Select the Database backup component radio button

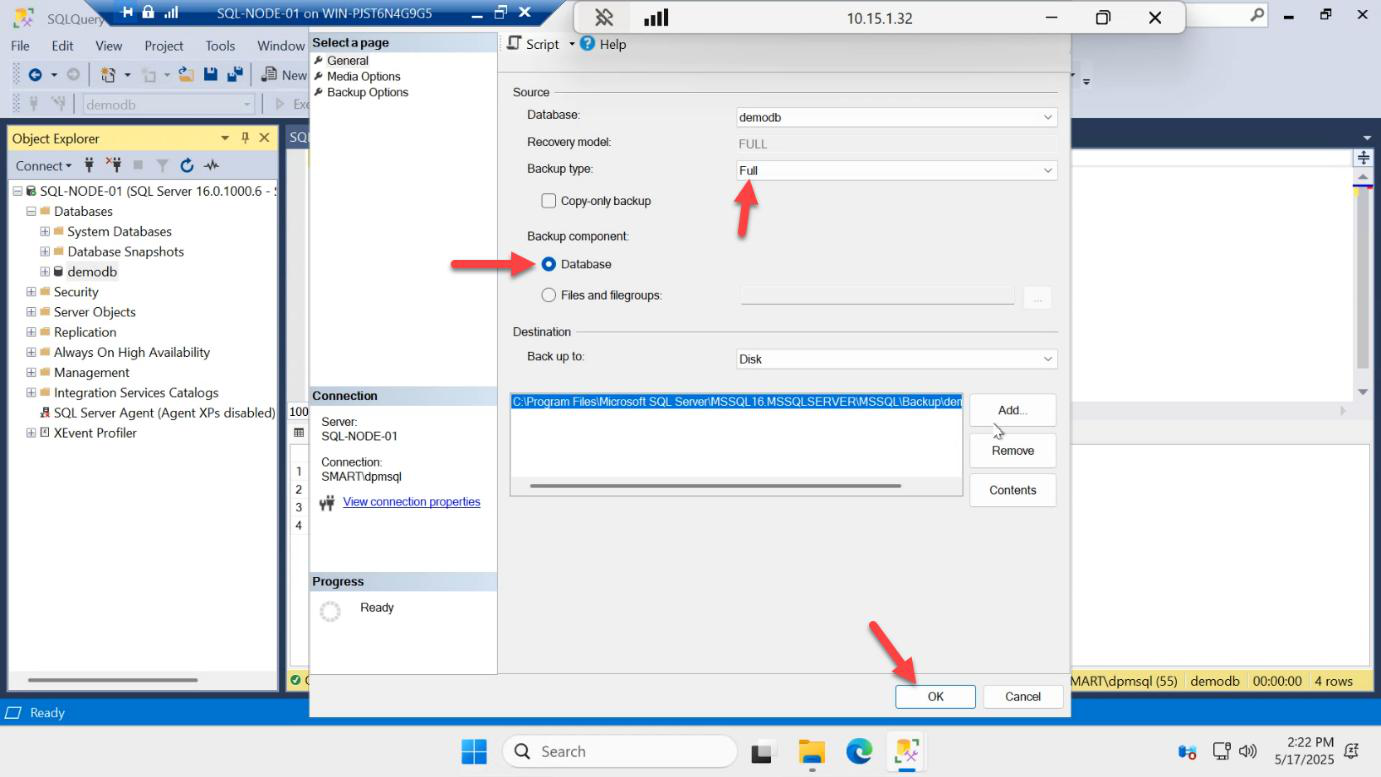(x=548, y=264)
